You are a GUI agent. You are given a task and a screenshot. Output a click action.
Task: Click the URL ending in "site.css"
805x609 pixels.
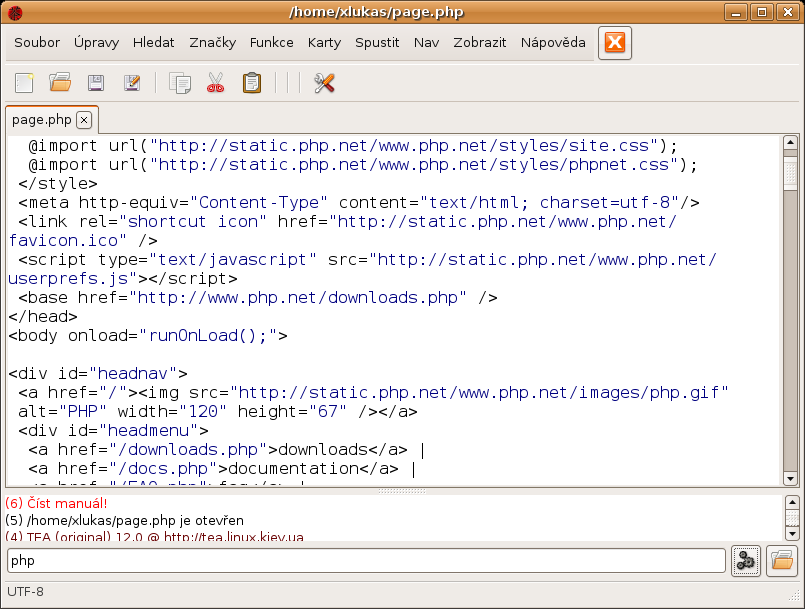pos(404,146)
